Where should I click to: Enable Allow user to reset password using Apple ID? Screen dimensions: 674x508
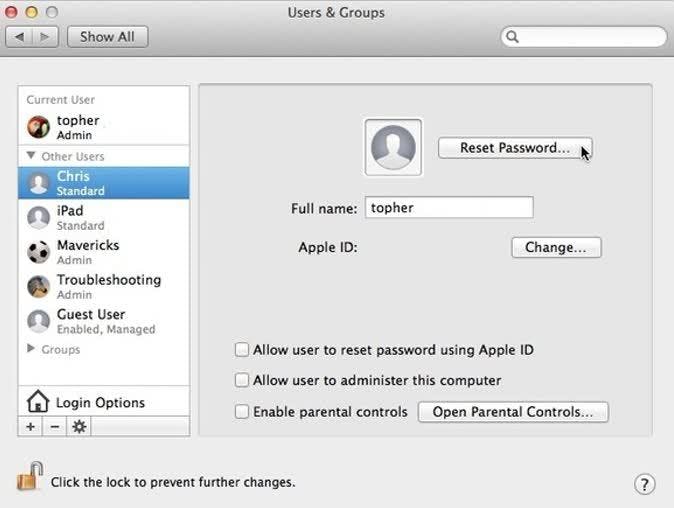coord(241,350)
